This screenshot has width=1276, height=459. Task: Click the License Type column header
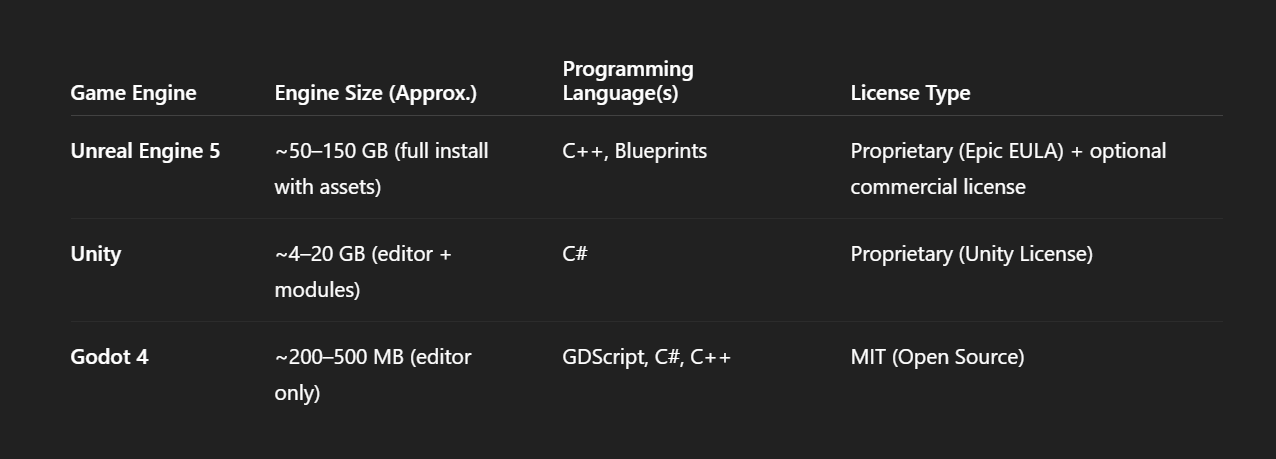[x=910, y=93]
